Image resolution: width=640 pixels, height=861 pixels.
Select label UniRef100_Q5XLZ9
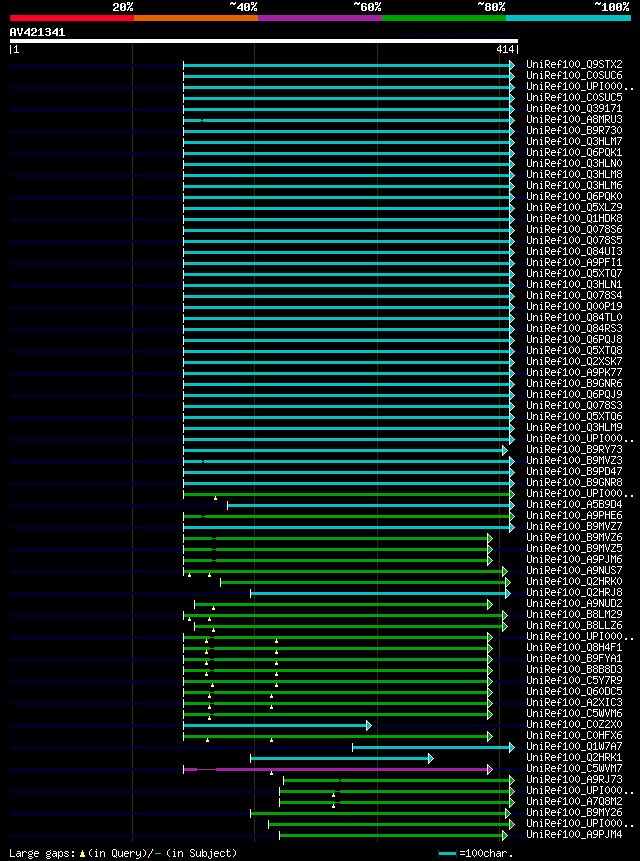pos(574,207)
